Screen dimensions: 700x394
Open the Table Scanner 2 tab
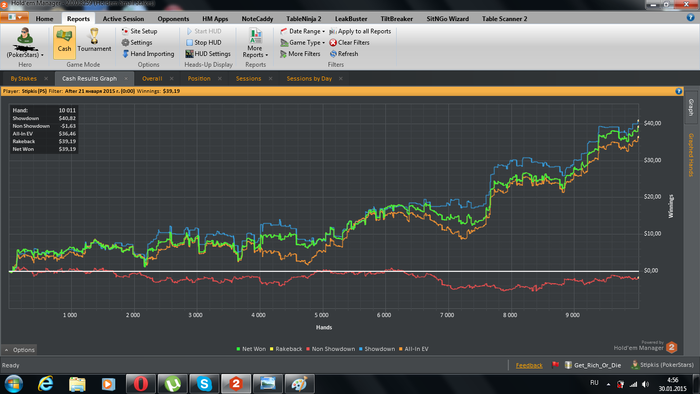tap(504, 19)
